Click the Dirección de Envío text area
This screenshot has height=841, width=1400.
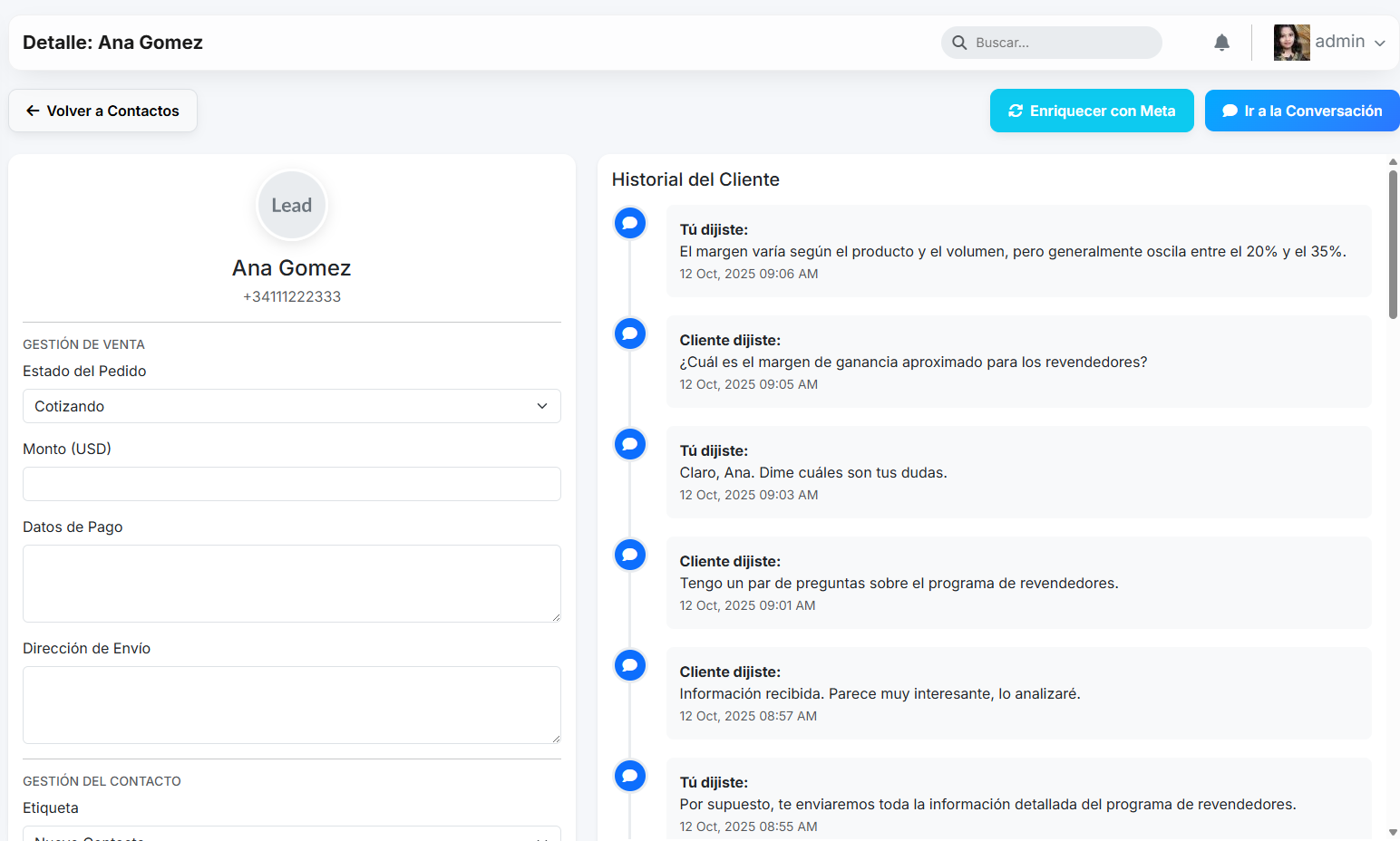(291, 705)
